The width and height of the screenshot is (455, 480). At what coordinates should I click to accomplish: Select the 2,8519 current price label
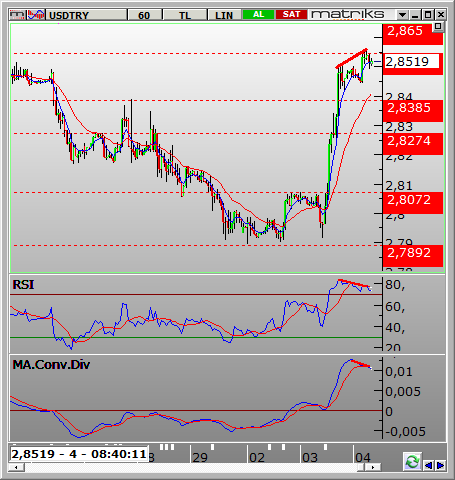pos(412,62)
